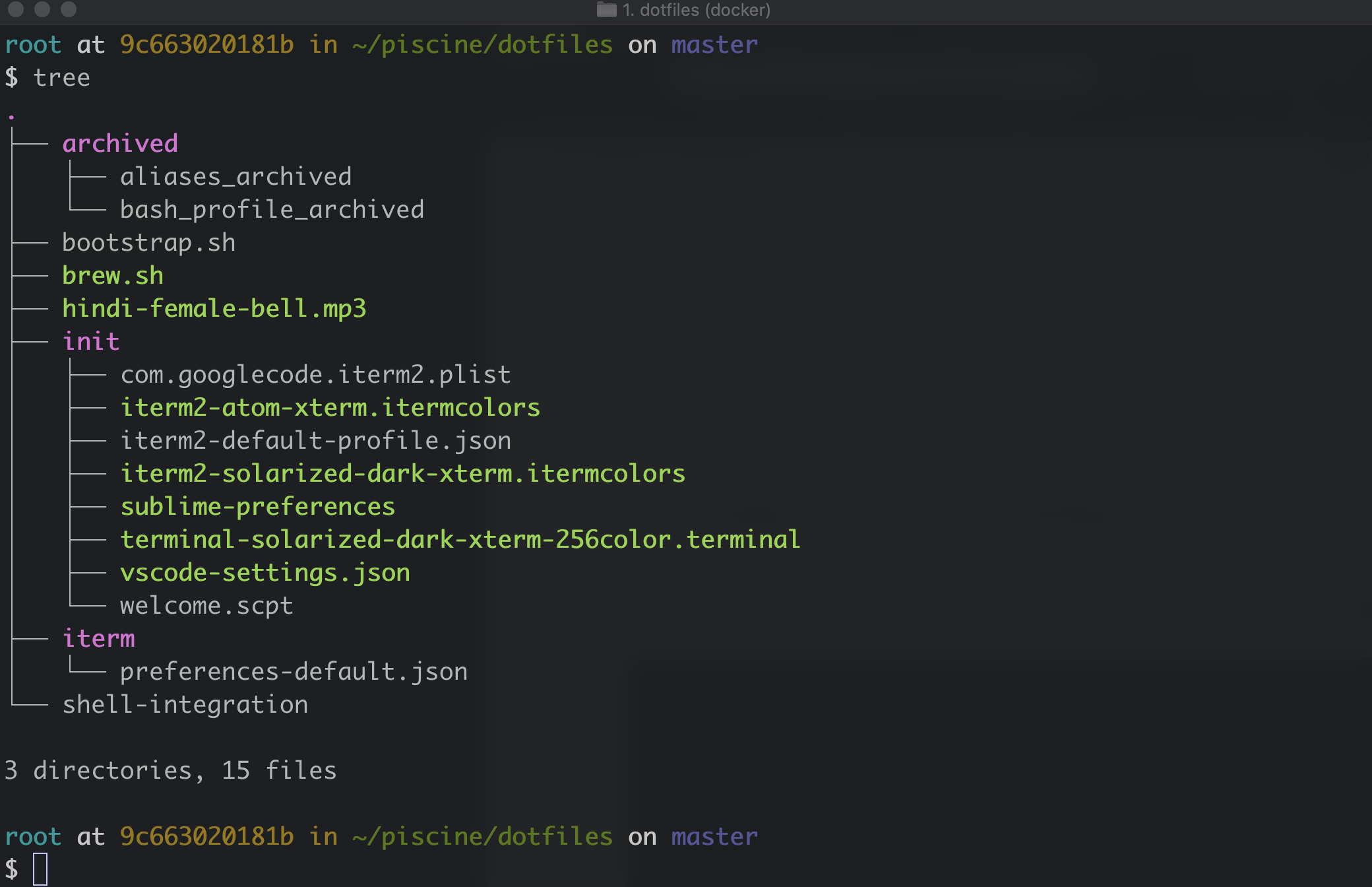Click the window title '1. dotfiles (docker)'
1372x887 pixels.
697,10
